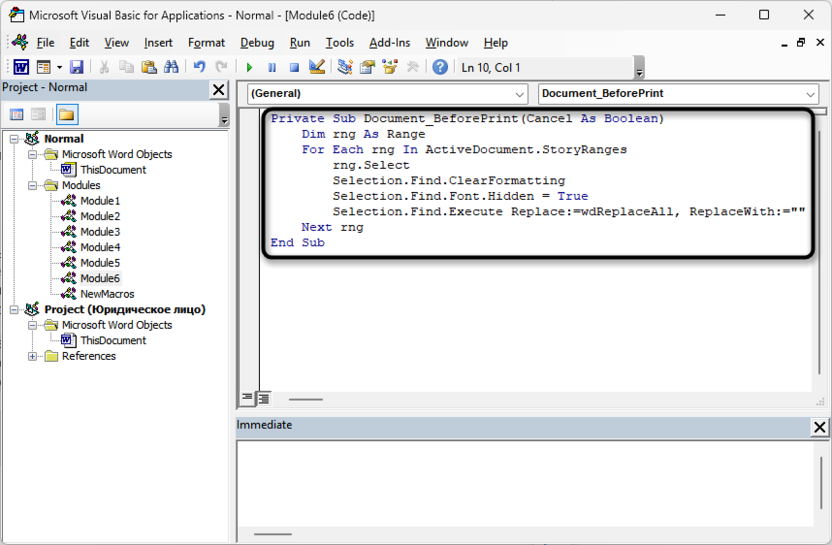The height and width of the screenshot is (545, 832).
Task: Switch to Procedure View at code window bottom
Action: click(x=247, y=398)
